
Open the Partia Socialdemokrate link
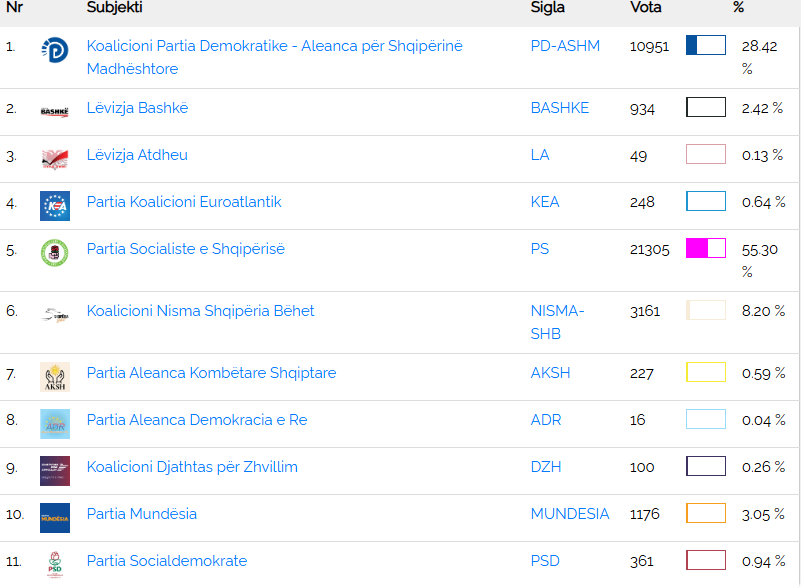(x=166, y=561)
